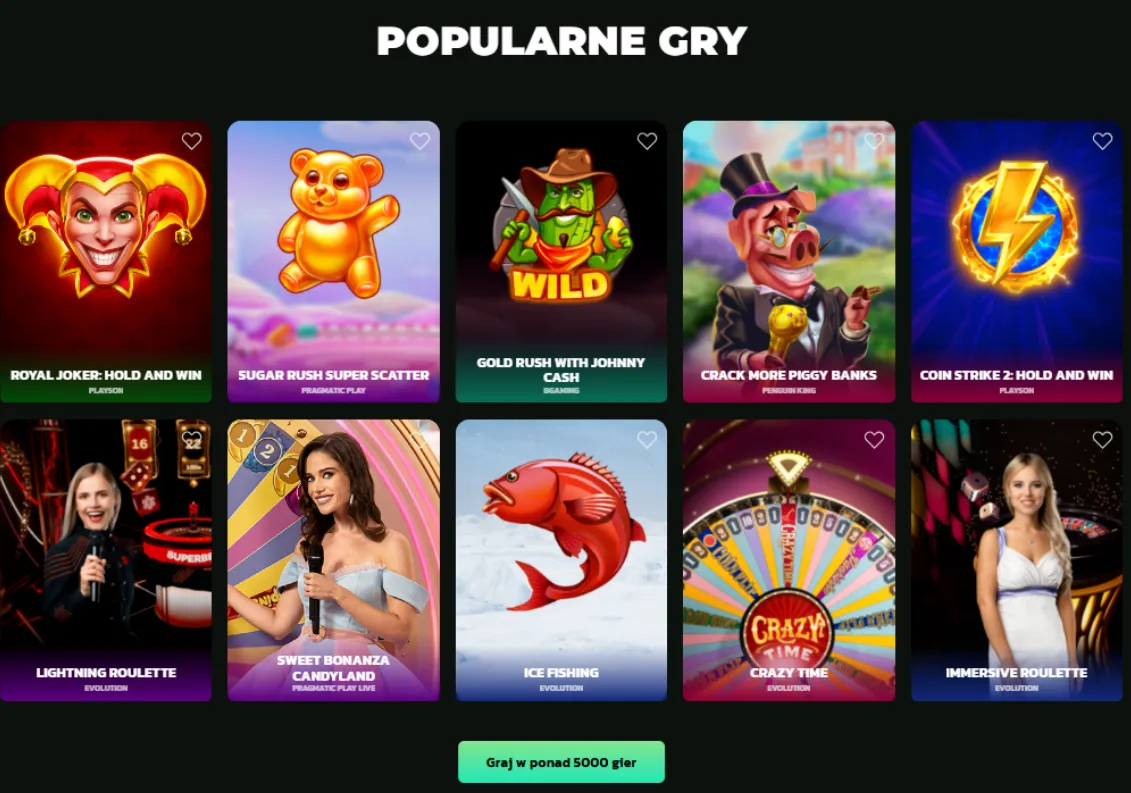The height and width of the screenshot is (793, 1131).
Task: Launch Gold Rush with Johnny Cash cactus tile
Action: (561, 261)
